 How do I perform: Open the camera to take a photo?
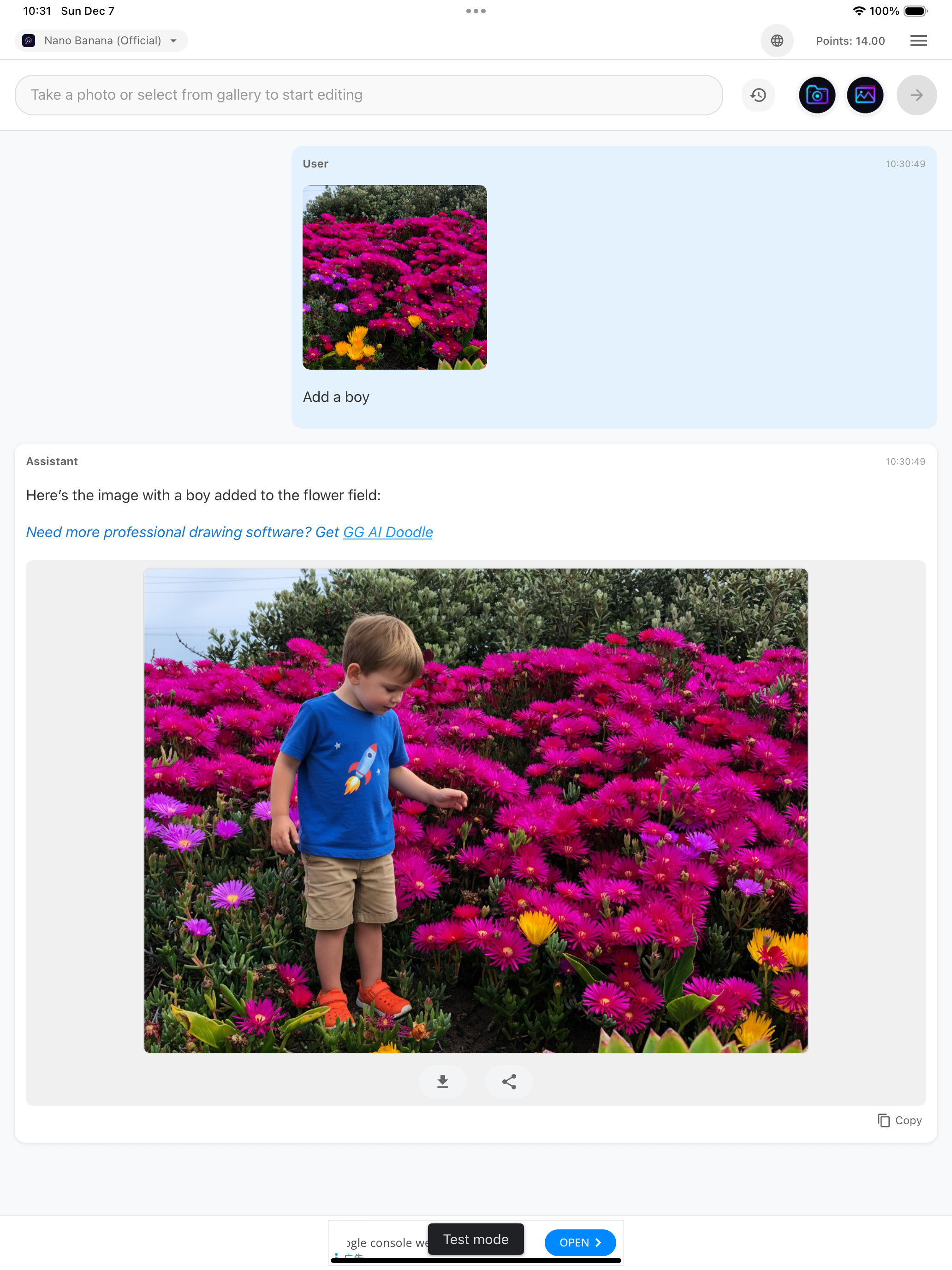click(817, 95)
